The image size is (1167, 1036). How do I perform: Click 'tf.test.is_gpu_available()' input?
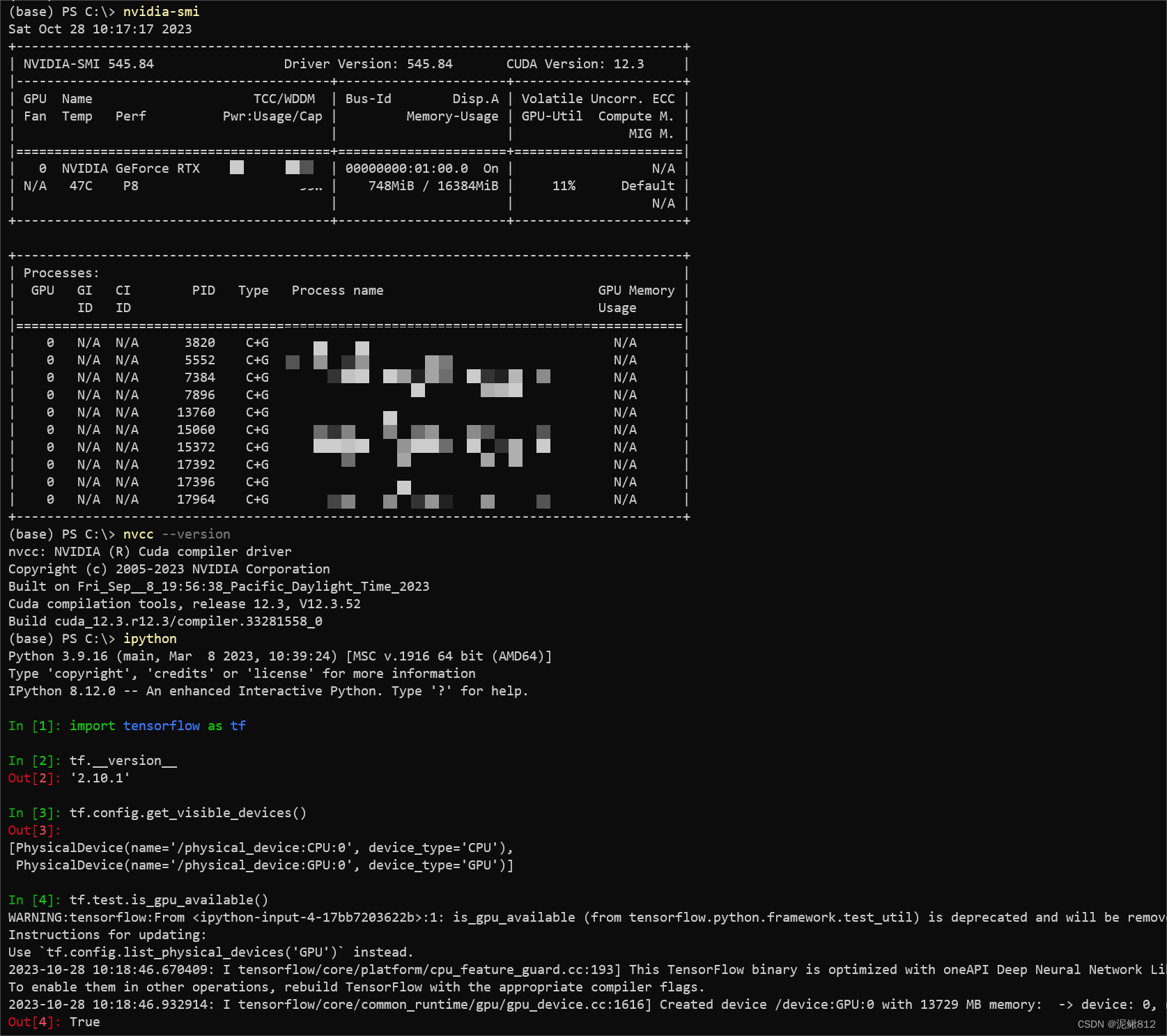point(169,900)
